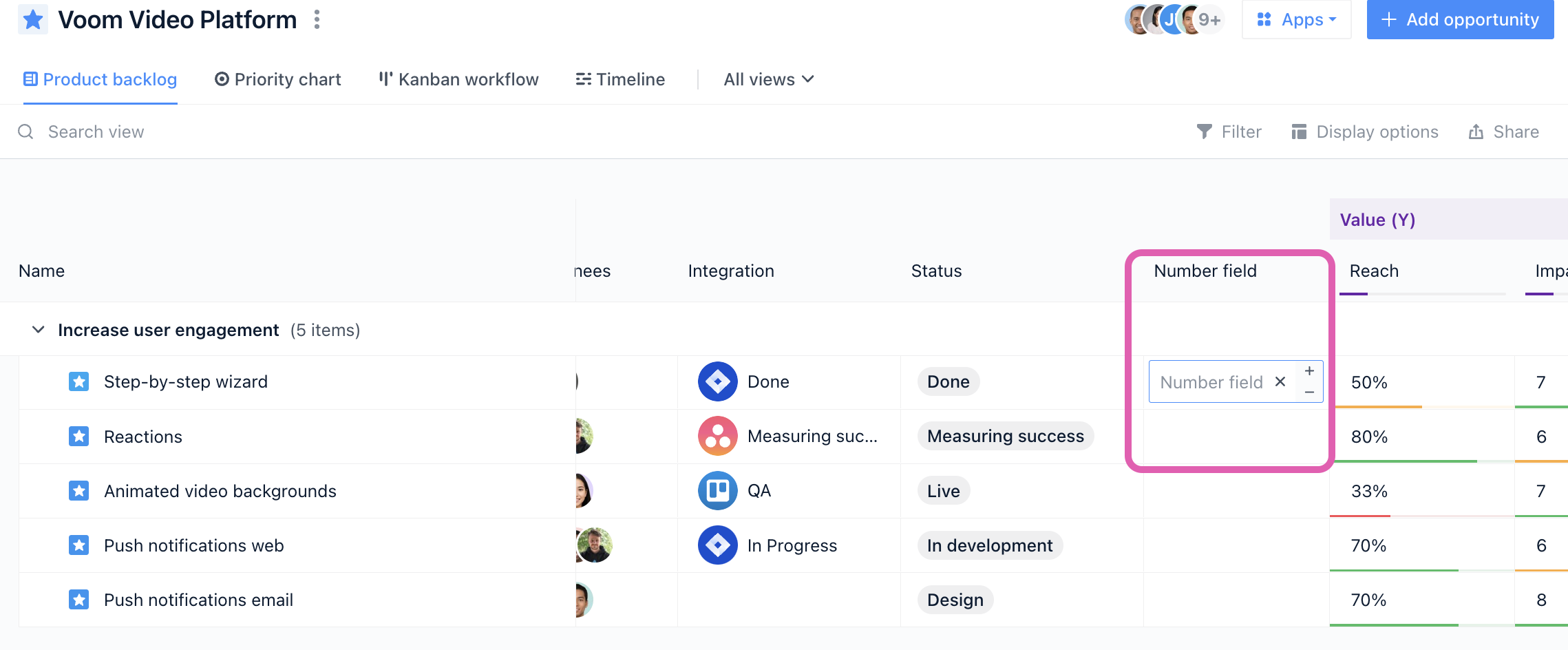This screenshot has width=1568, height=650.
Task: Open Display options
Action: coord(1365,132)
